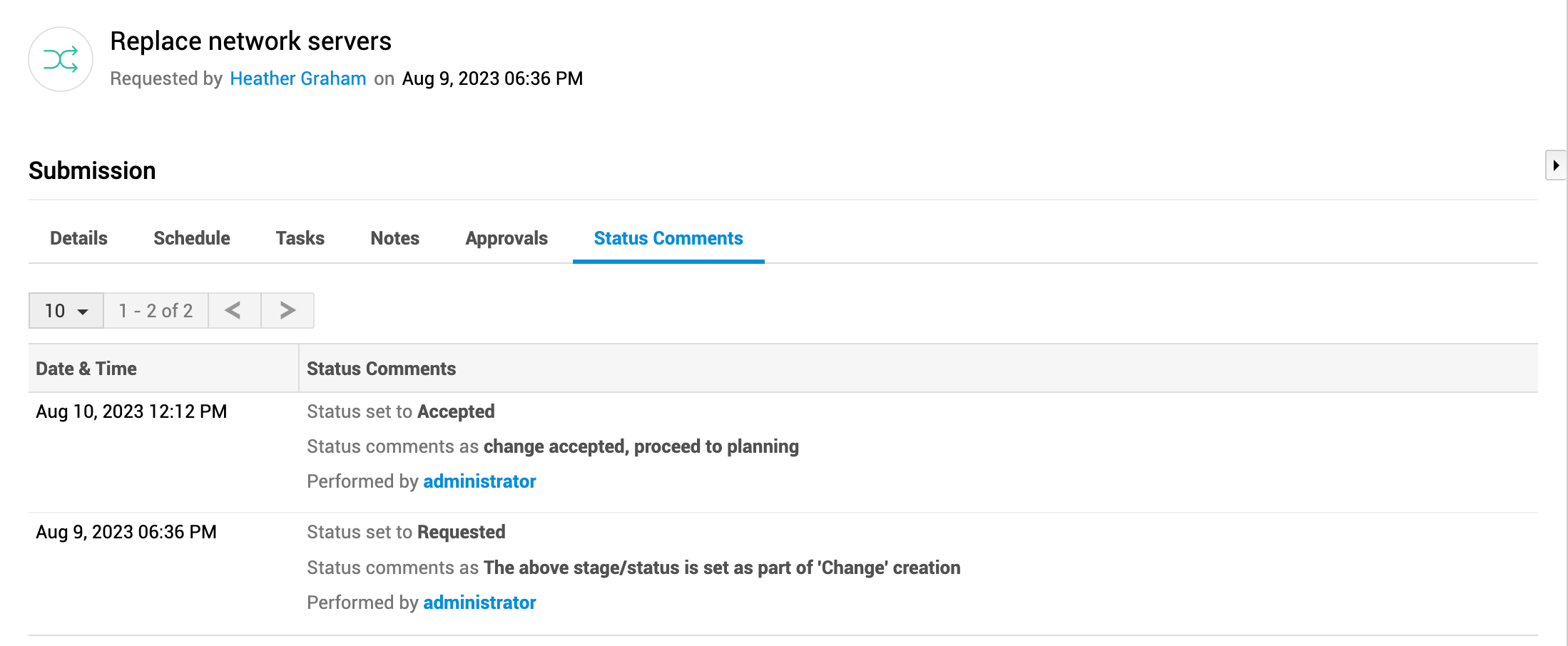
Task: Click the "1 - 2 of 2" page range
Action: (x=156, y=310)
